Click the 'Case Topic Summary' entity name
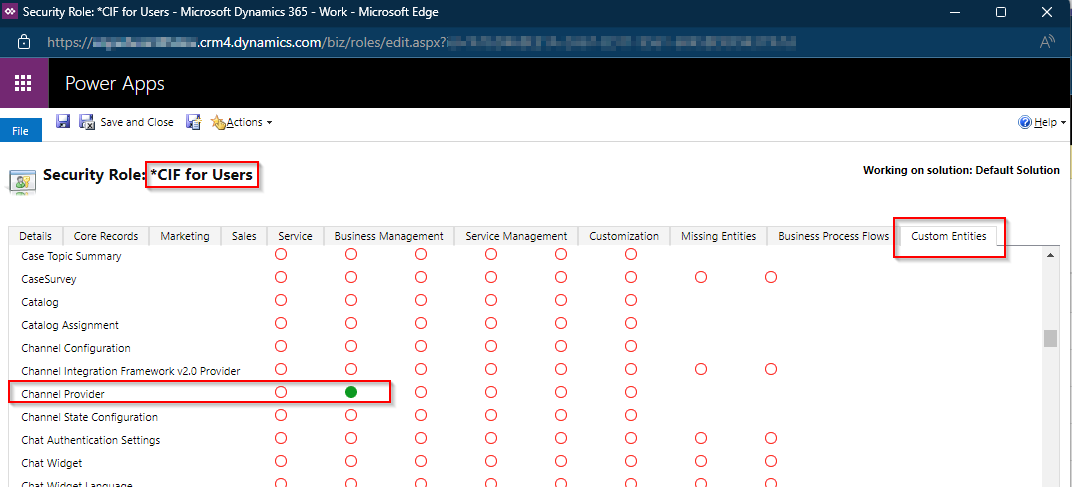1072x487 pixels. click(71, 256)
